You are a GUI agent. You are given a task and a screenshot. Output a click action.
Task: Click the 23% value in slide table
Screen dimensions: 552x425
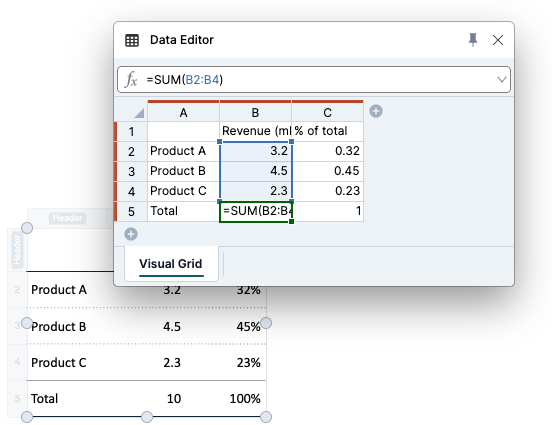(249, 363)
